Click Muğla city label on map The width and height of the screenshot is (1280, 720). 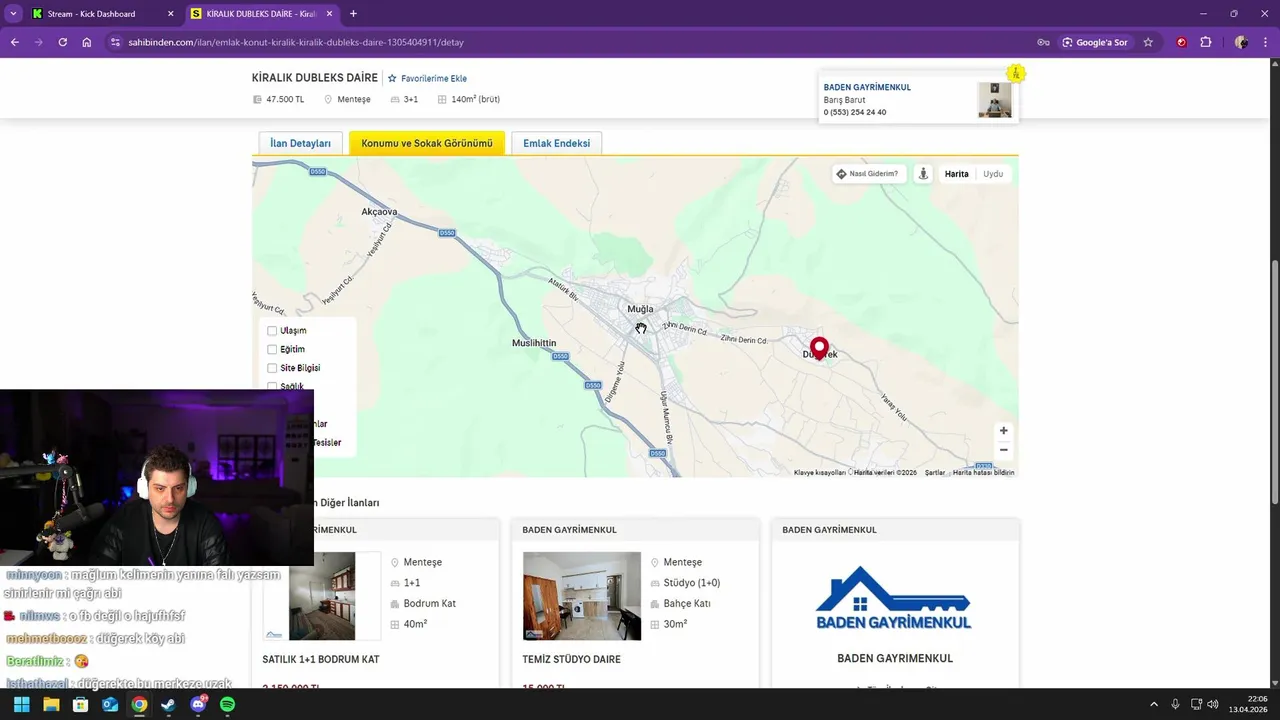pyautogui.click(x=640, y=309)
